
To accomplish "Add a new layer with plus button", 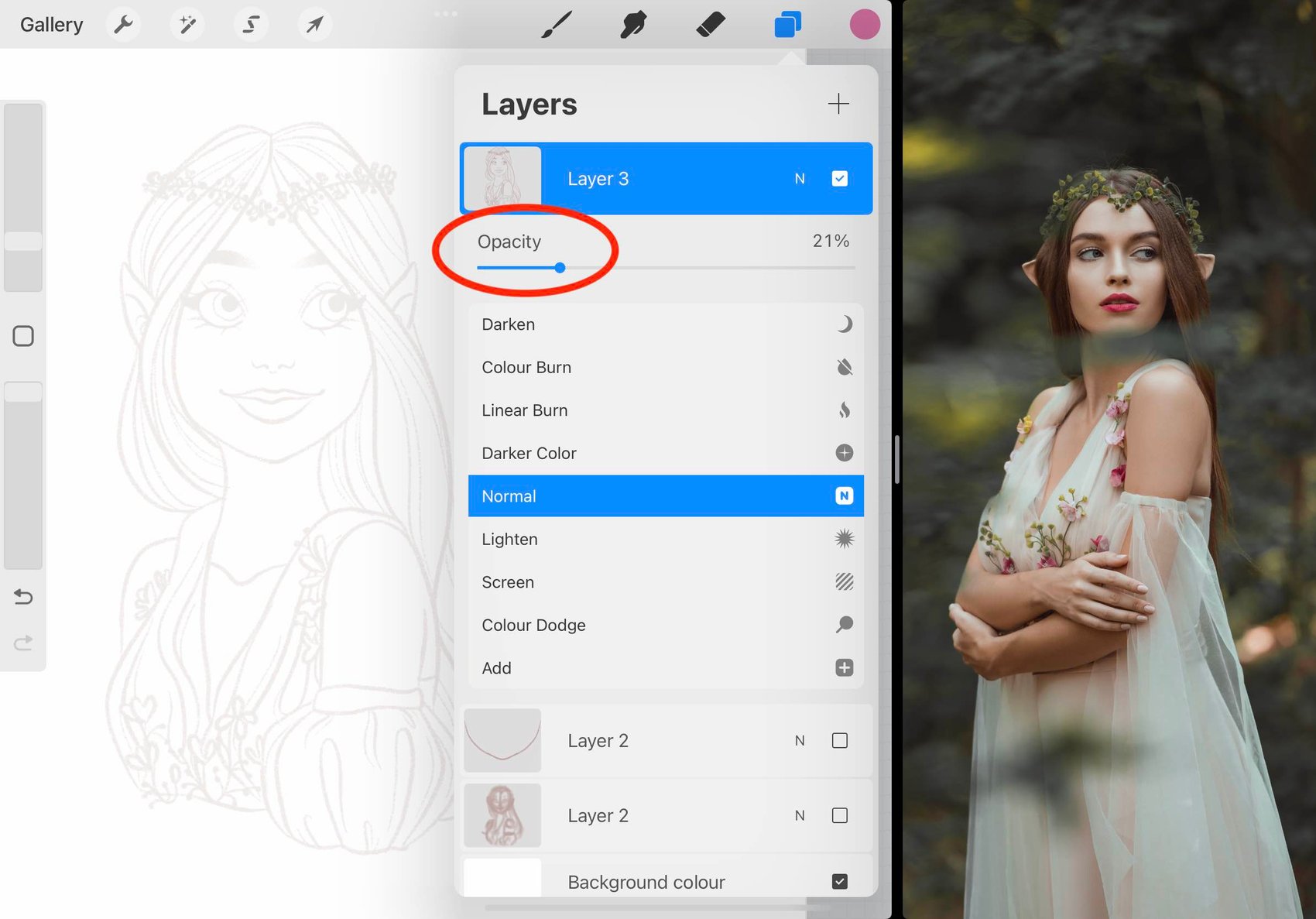I will [x=838, y=104].
